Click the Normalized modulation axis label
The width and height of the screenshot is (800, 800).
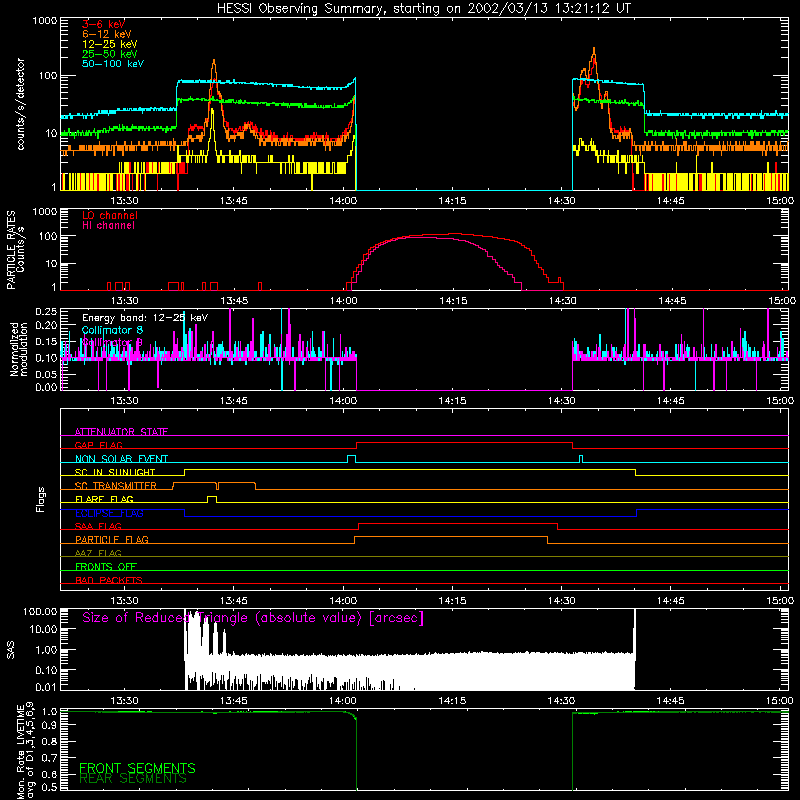point(19,349)
